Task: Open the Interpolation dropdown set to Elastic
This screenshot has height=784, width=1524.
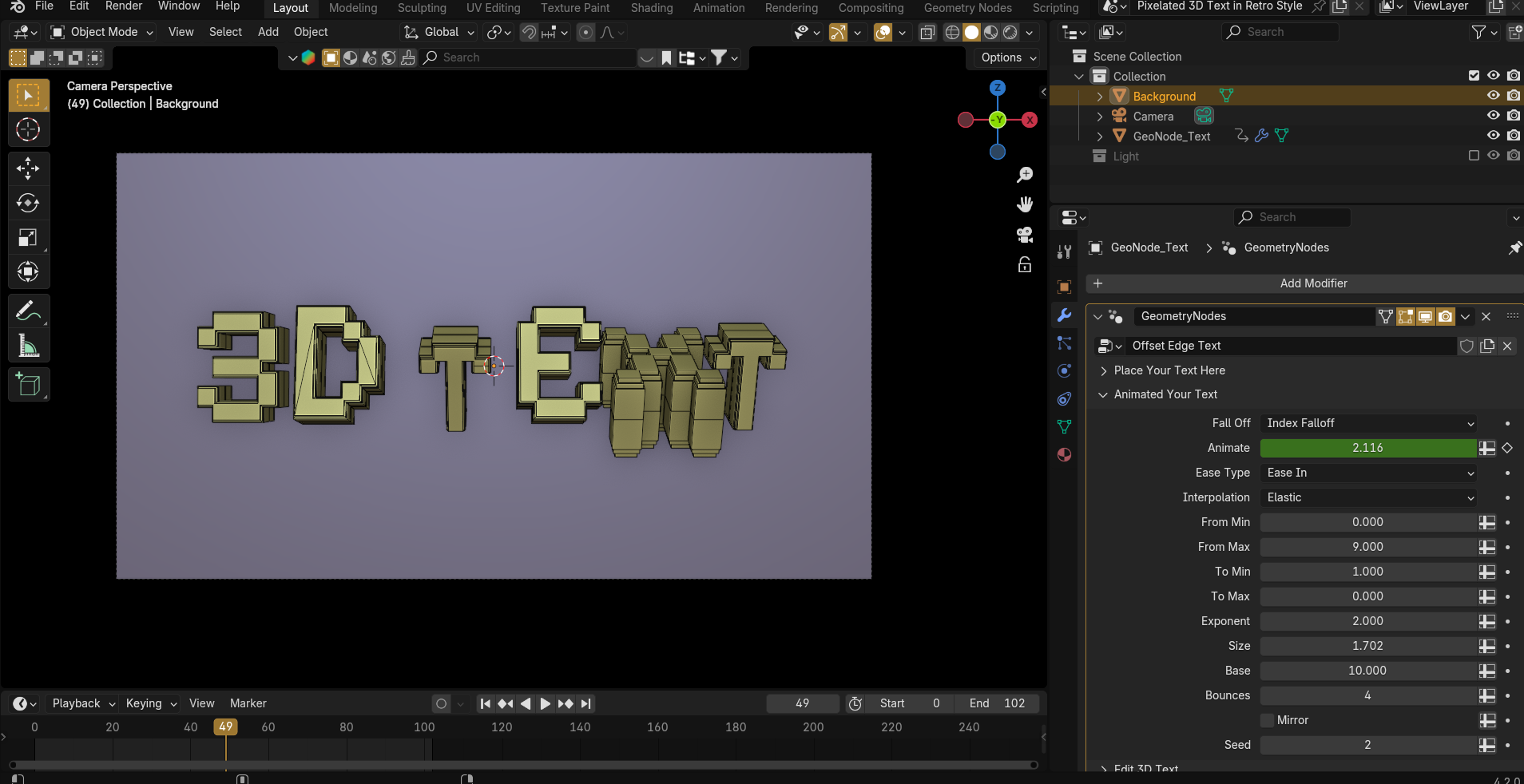Action: pyautogui.click(x=1368, y=497)
